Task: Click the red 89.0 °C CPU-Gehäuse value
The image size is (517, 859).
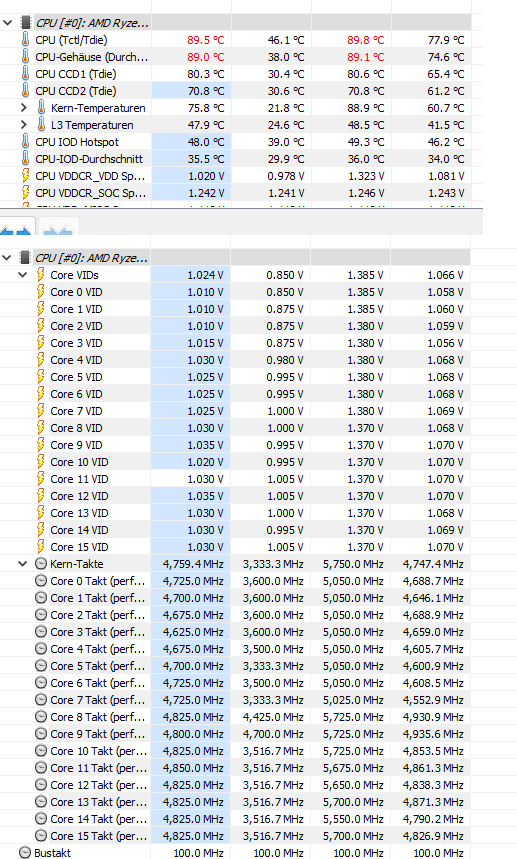Action: click(205, 57)
